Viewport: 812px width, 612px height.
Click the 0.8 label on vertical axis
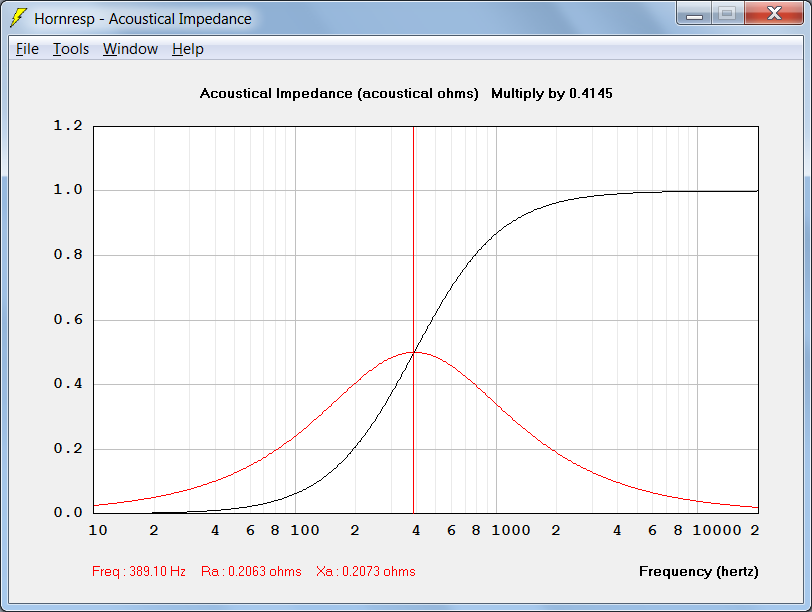click(68, 254)
